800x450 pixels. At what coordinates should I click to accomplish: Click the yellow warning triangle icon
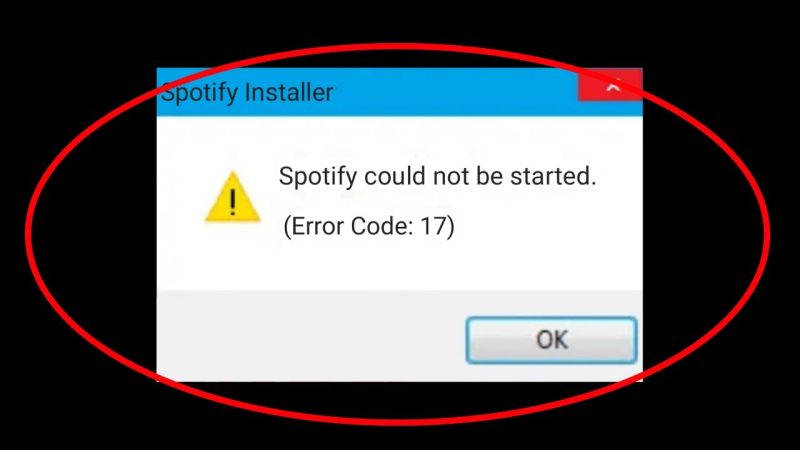[x=233, y=197]
